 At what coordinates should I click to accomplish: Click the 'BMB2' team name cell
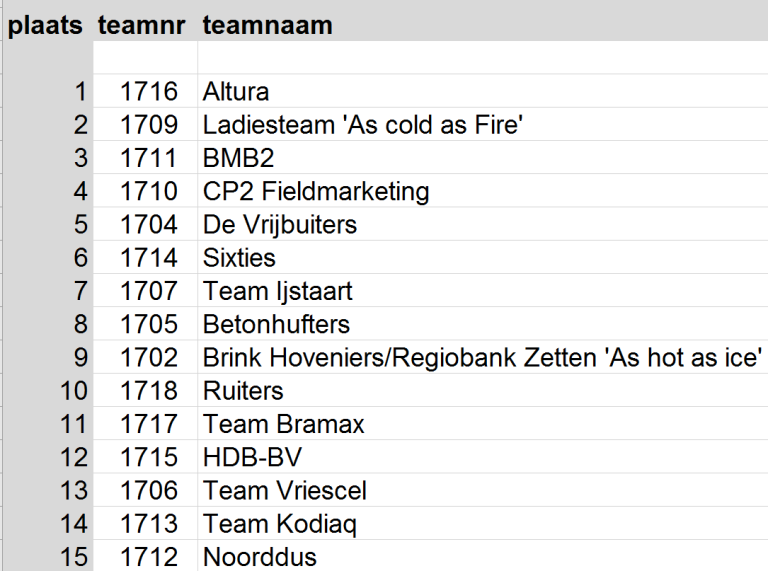click(238, 158)
